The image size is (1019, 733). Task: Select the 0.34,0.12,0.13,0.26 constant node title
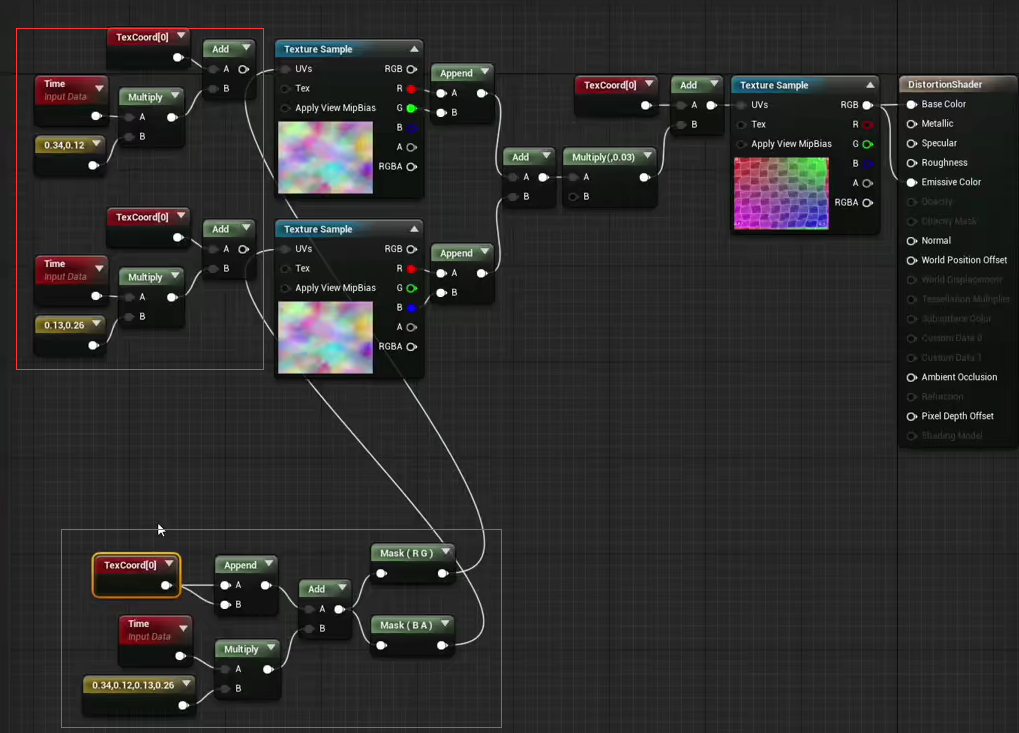click(x=133, y=685)
